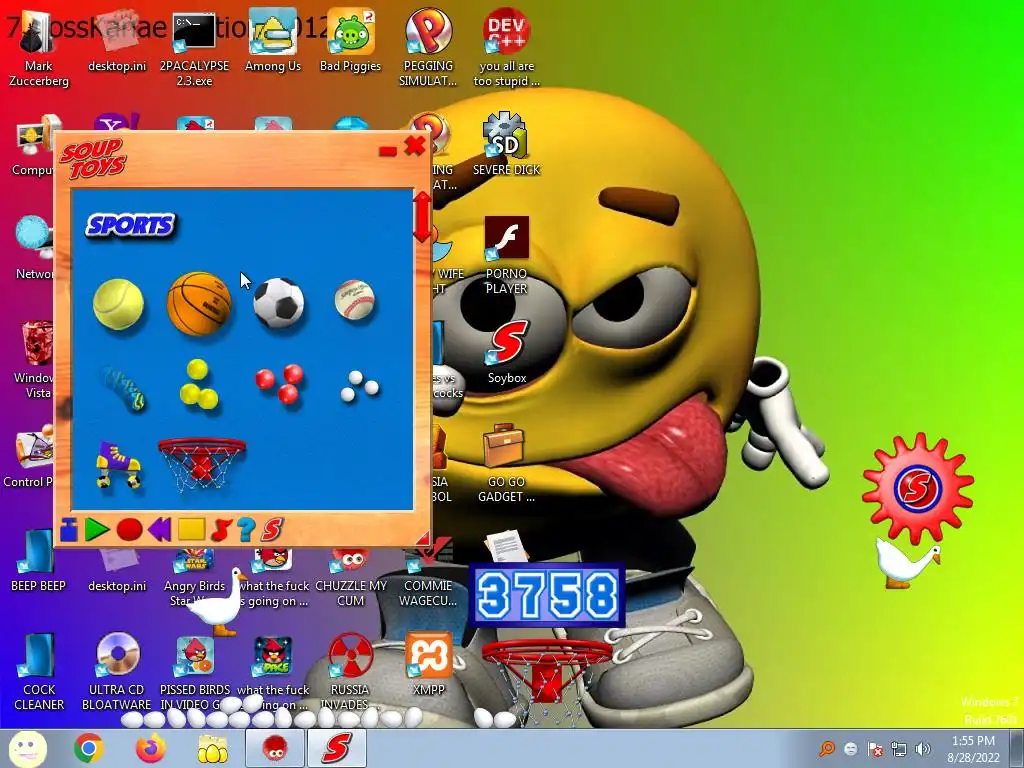Image resolution: width=1024 pixels, height=768 pixels.
Task: Click the purple rewind arrows button
Action: (160, 530)
